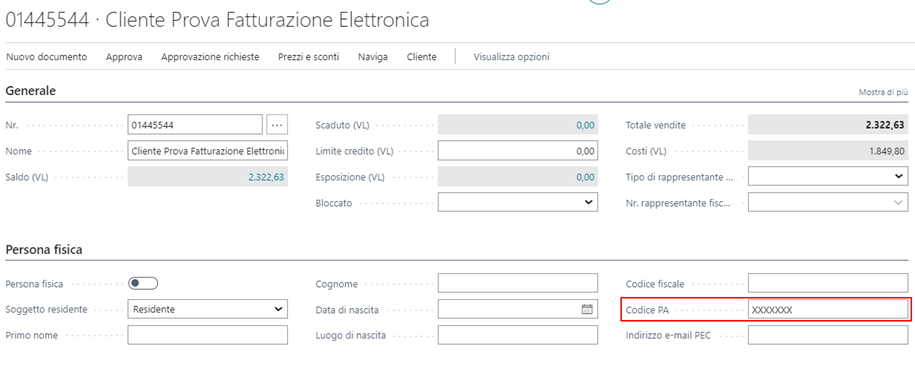The image size is (915, 372).
Task: Open the Approva menu
Action: coord(124,57)
